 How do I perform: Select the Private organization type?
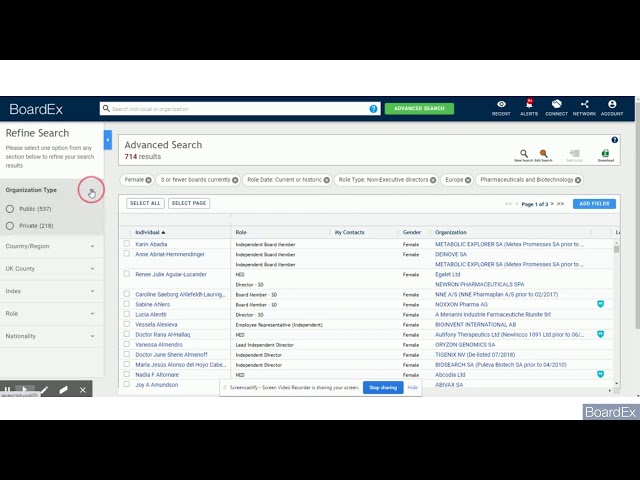(10, 226)
